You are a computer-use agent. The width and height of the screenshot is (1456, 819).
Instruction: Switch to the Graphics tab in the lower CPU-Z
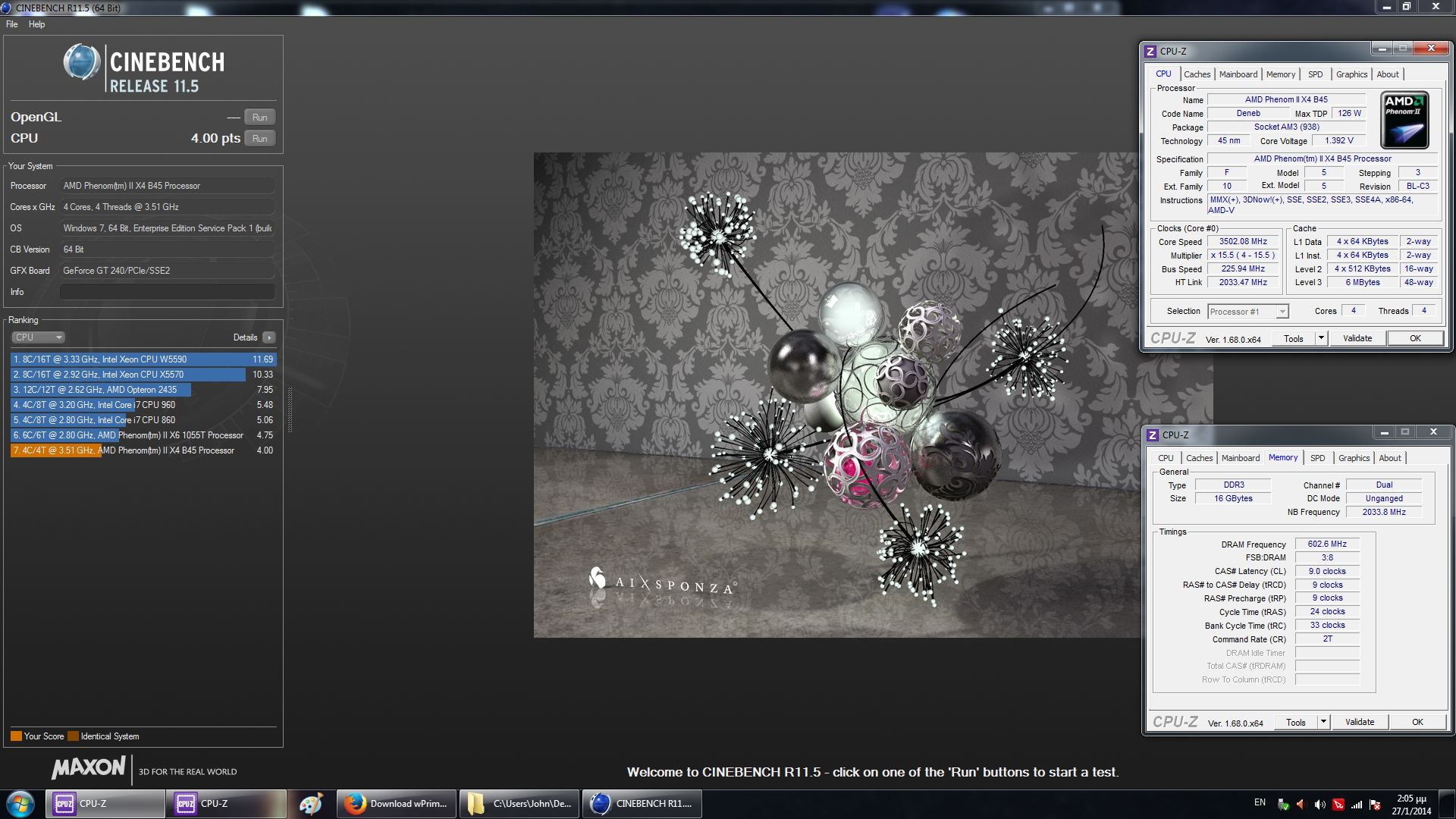1354,458
